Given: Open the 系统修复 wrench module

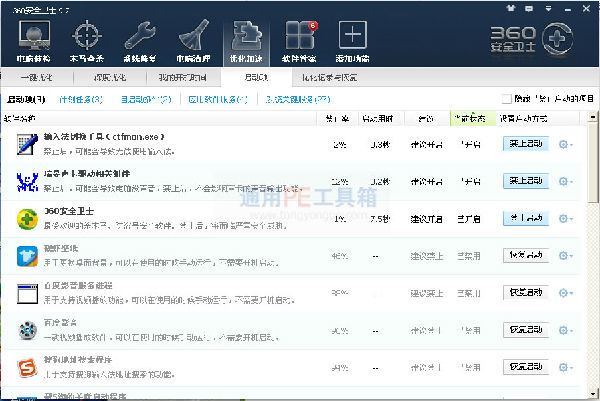Looking at the screenshot, I should tap(140, 41).
